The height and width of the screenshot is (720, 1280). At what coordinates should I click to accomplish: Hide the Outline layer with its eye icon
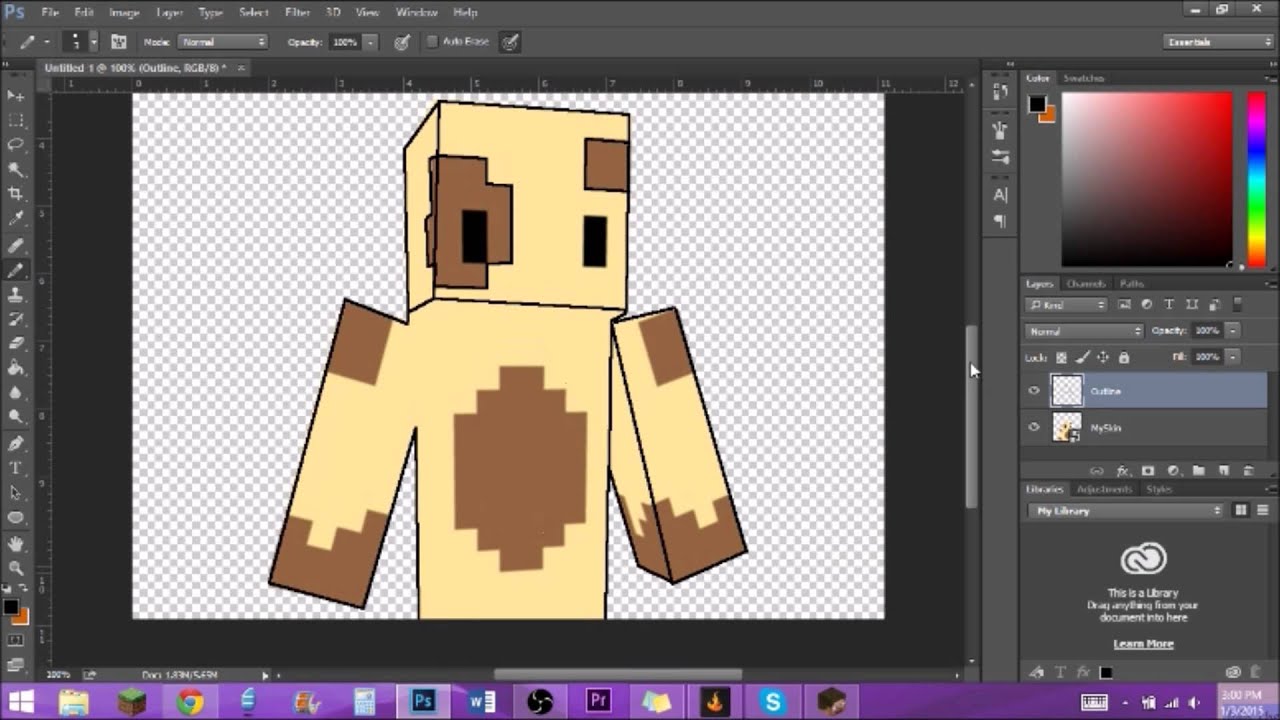coord(1034,391)
